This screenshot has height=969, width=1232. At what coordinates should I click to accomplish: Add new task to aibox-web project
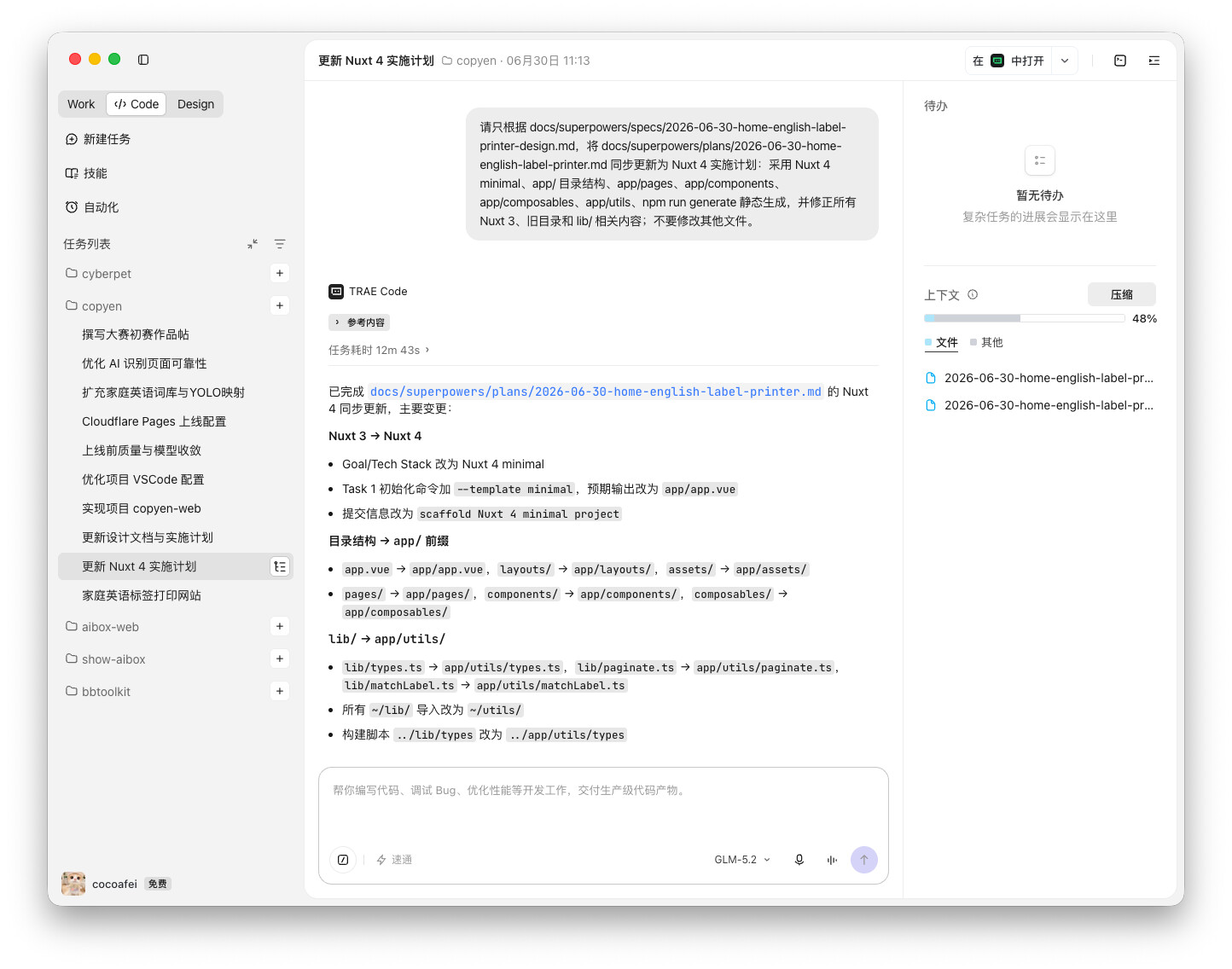(x=280, y=626)
